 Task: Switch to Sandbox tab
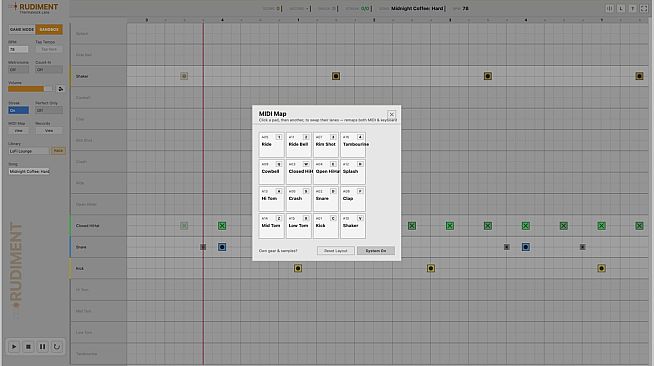49,30
